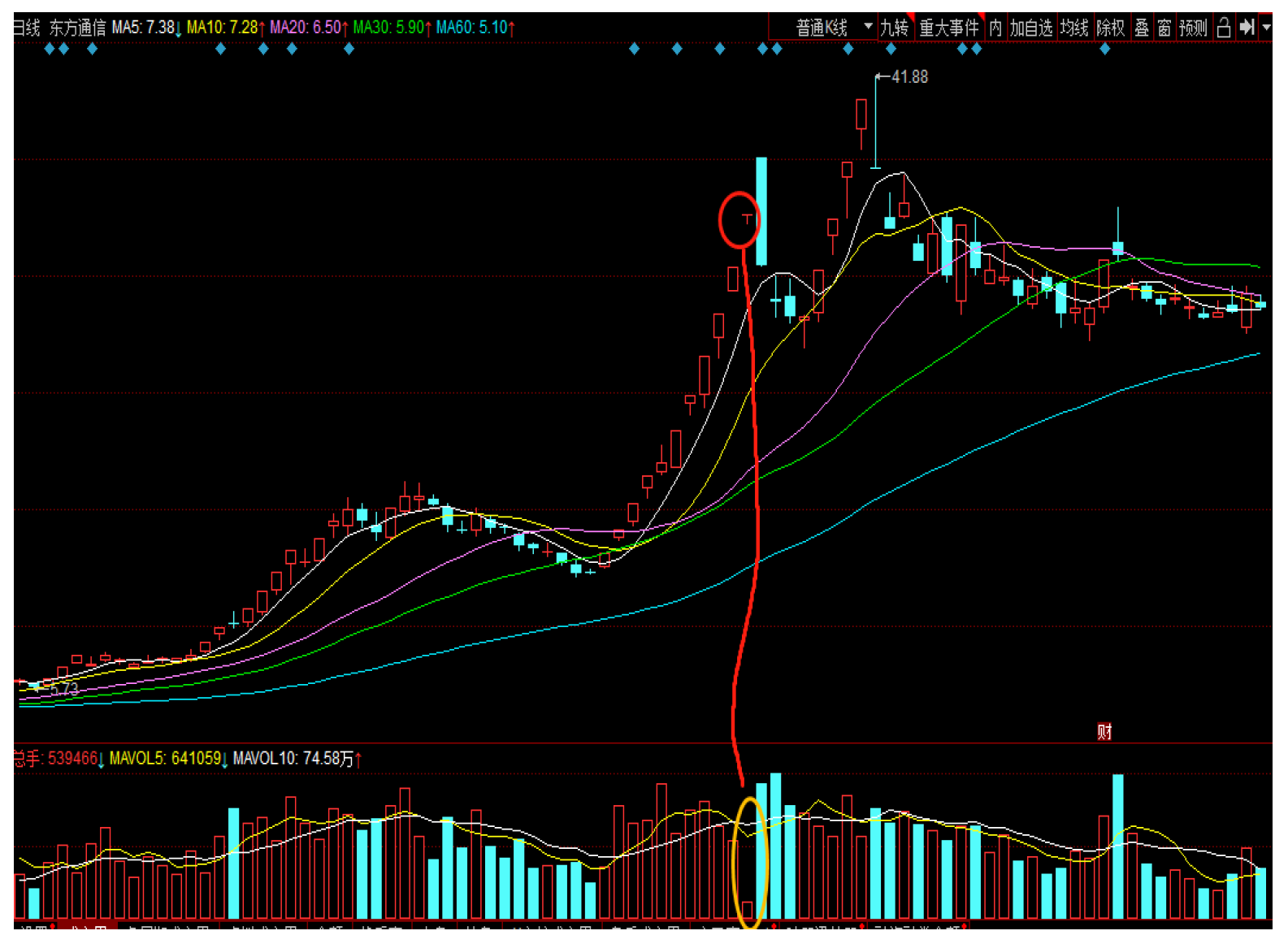The height and width of the screenshot is (948, 1288).
Task: Open the 预测 forecast tool
Action: click(x=1193, y=28)
